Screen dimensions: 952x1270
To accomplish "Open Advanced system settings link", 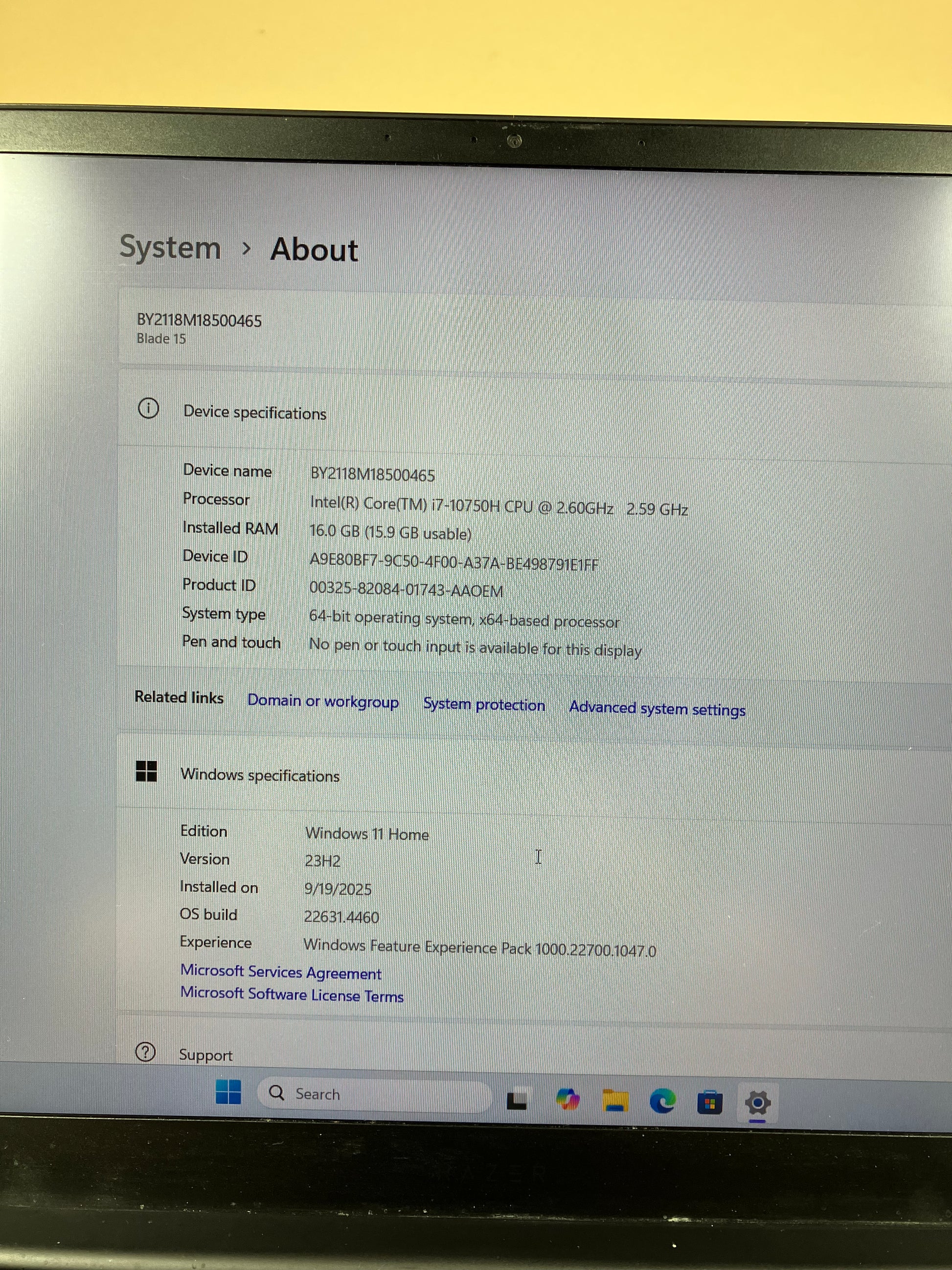I will (657, 709).
